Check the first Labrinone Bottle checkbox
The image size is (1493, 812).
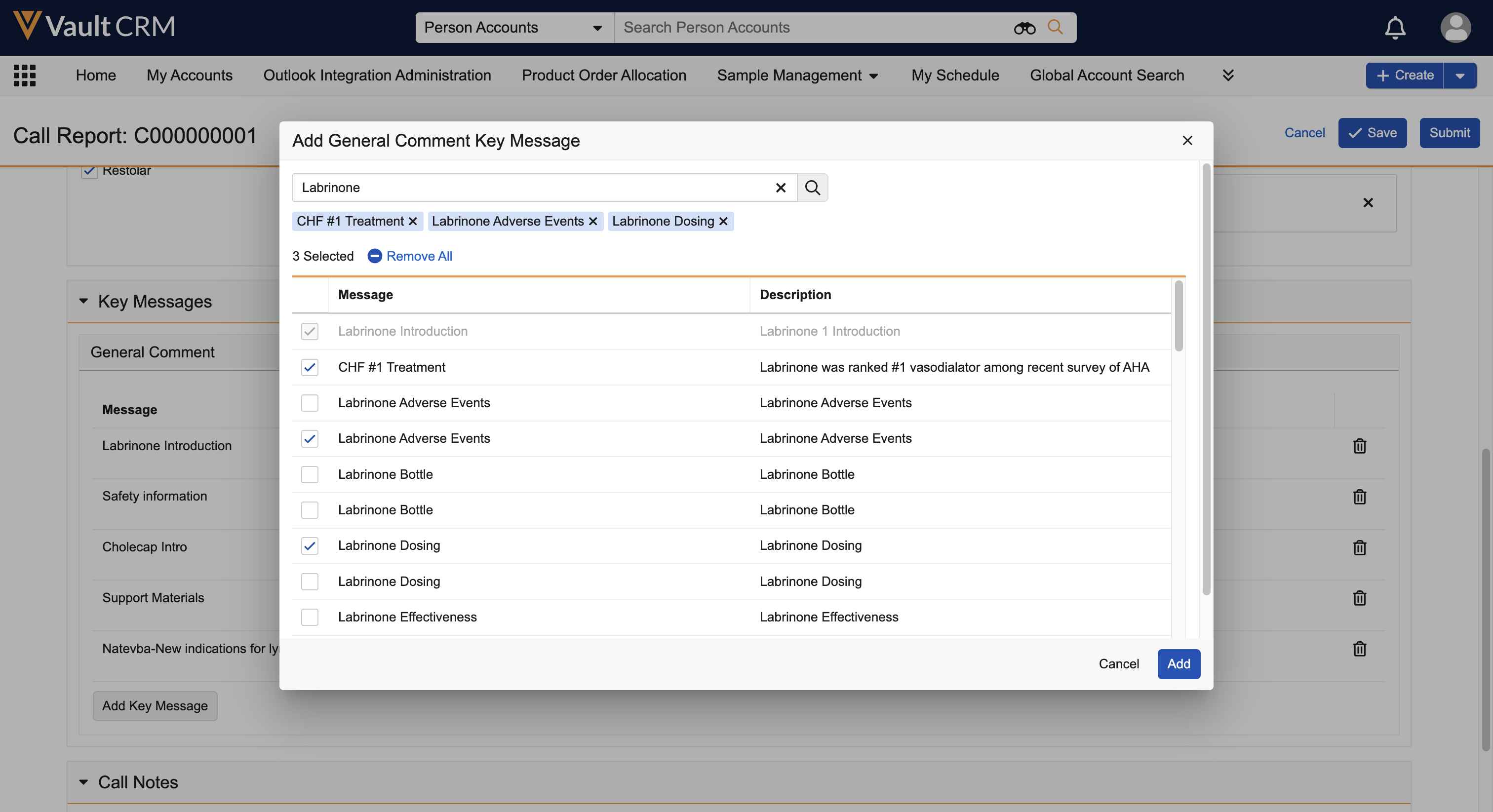click(310, 475)
